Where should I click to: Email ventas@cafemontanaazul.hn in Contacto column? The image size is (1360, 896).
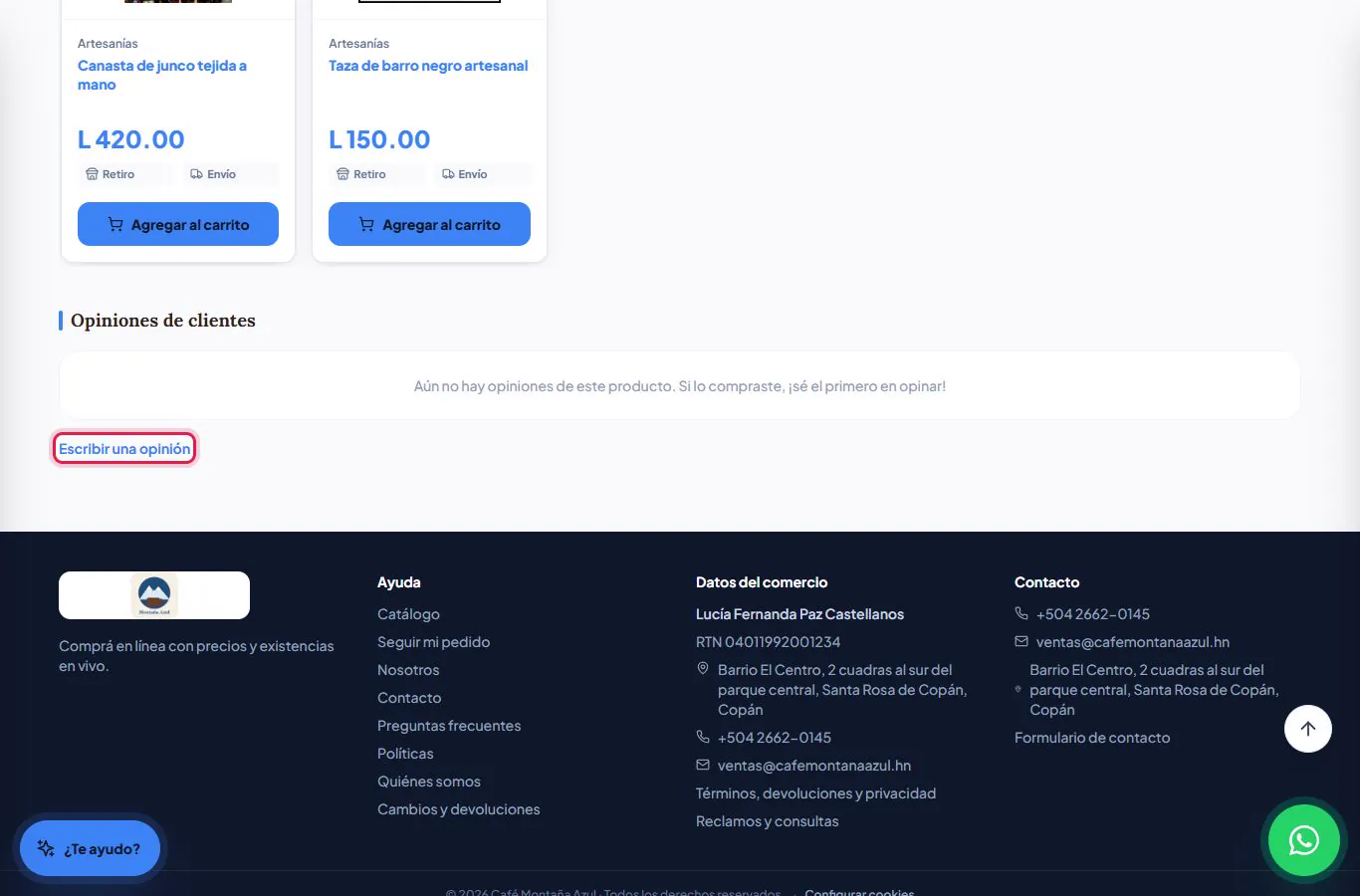coord(1133,642)
